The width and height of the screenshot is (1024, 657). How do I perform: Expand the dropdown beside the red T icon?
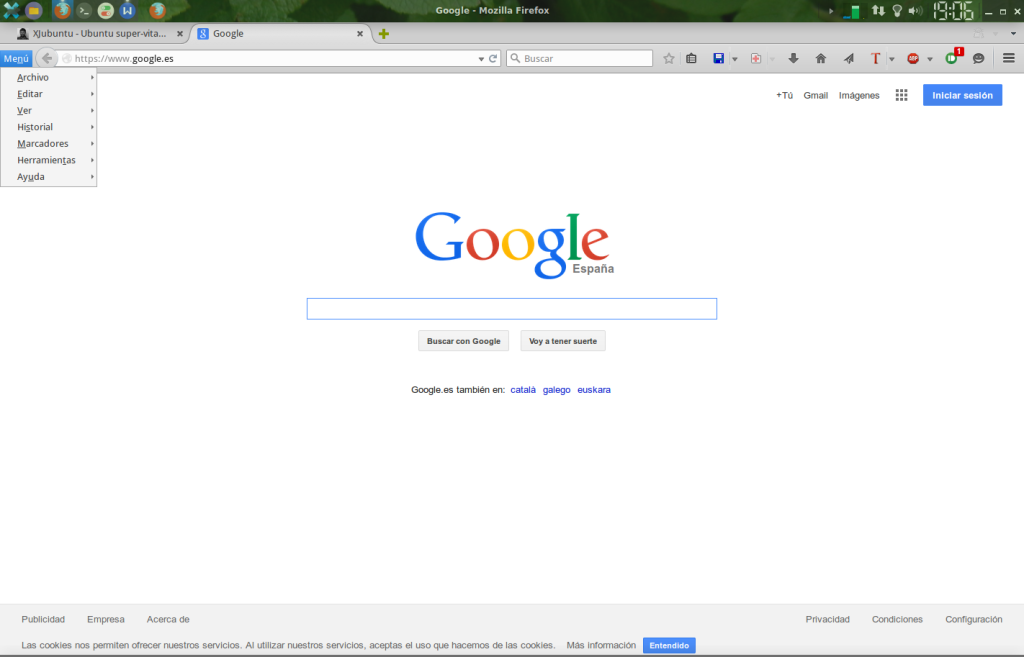[x=891, y=59]
